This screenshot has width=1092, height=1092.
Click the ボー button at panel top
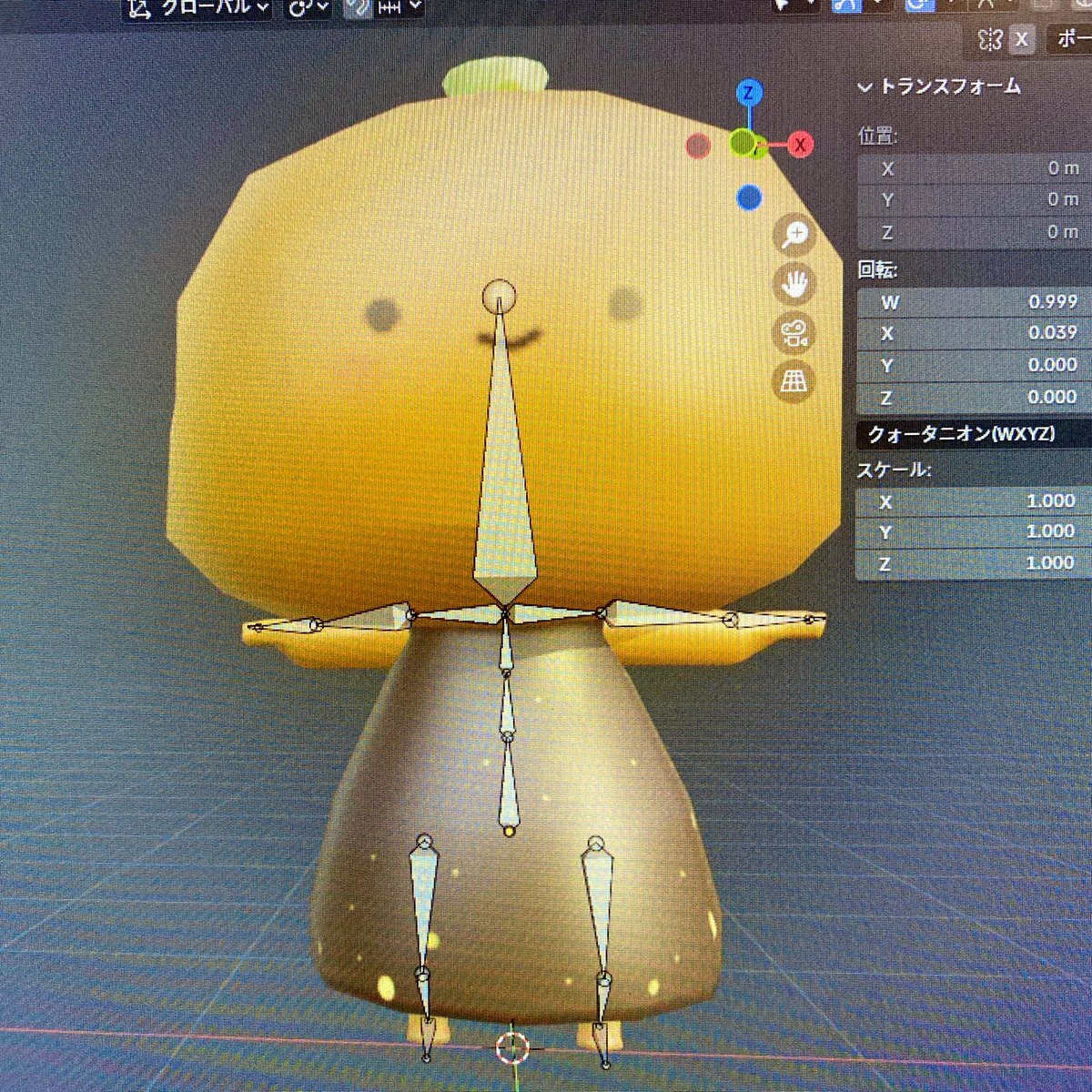click(1071, 39)
